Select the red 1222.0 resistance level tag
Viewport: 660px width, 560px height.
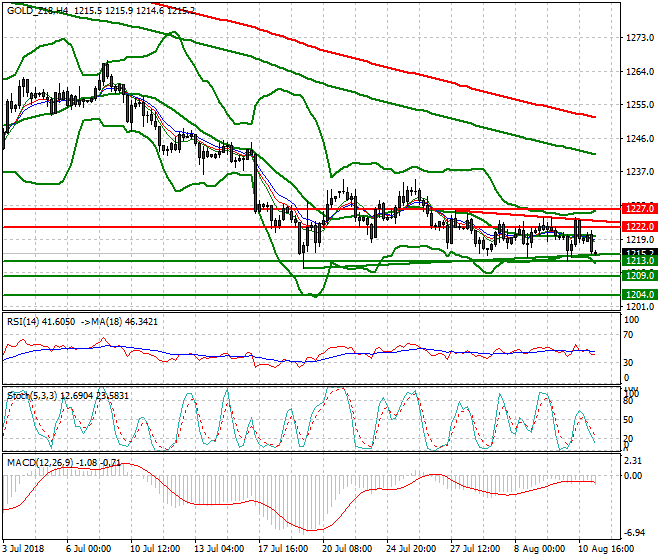point(640,227)
